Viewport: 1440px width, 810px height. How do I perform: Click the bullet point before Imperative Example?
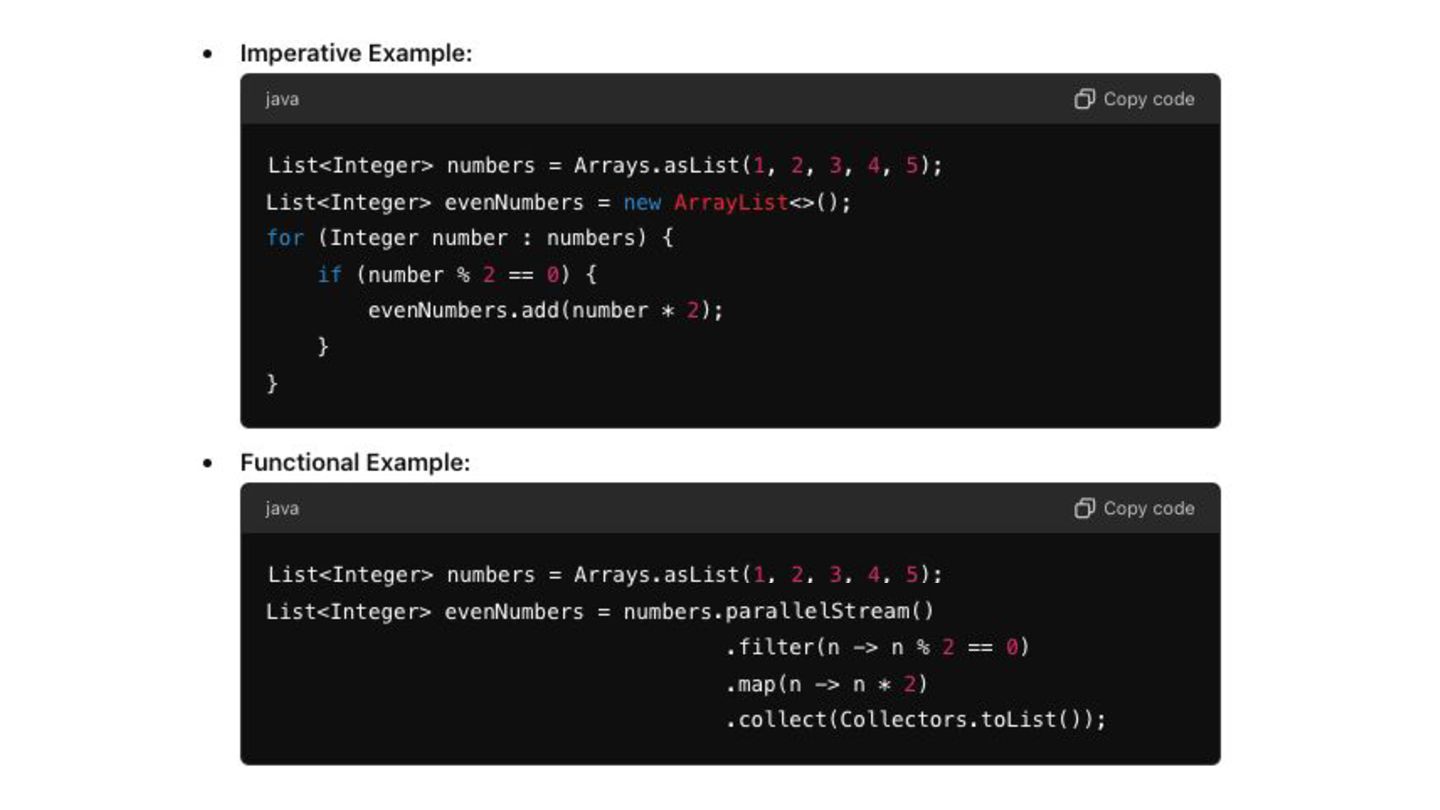coord(208,55)
